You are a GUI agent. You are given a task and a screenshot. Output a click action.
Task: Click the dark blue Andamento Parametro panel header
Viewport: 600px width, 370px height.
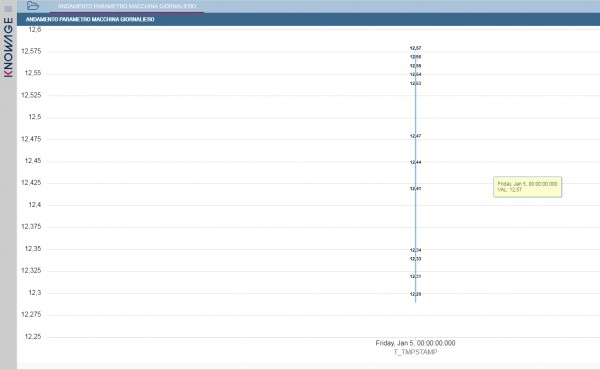308,19
